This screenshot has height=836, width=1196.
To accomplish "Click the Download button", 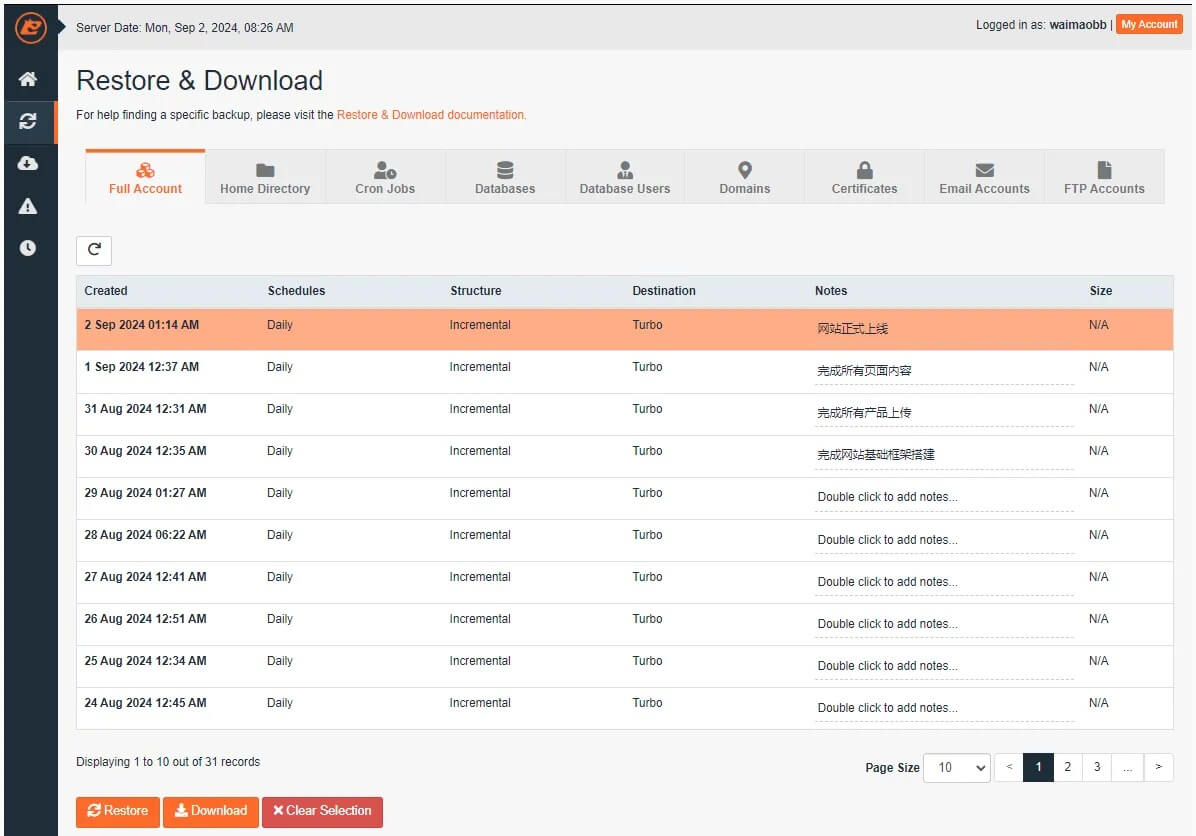I will pyautogui.click(x=210, y=811).
